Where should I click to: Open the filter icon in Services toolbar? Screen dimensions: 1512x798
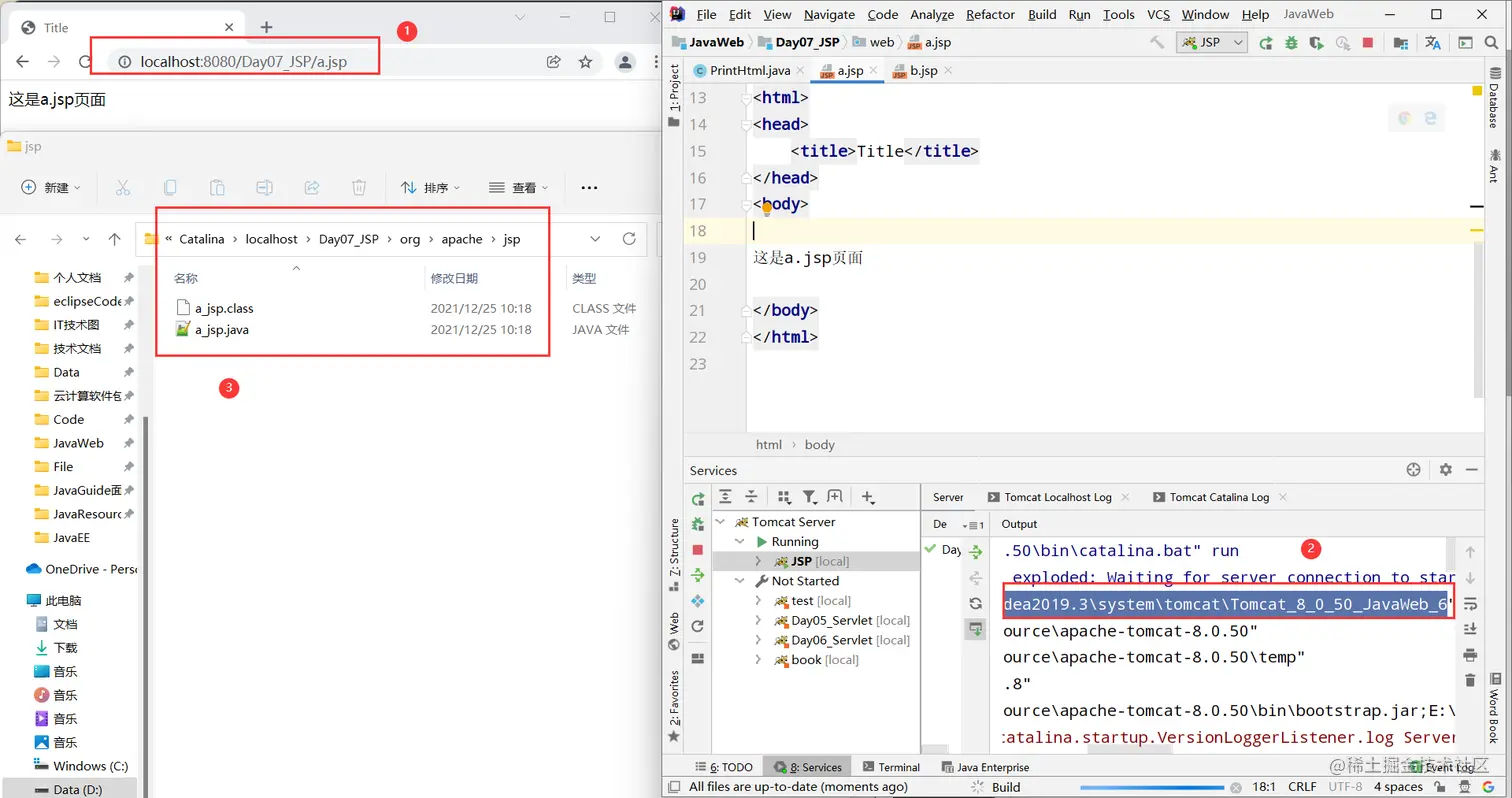coord(809,496)
